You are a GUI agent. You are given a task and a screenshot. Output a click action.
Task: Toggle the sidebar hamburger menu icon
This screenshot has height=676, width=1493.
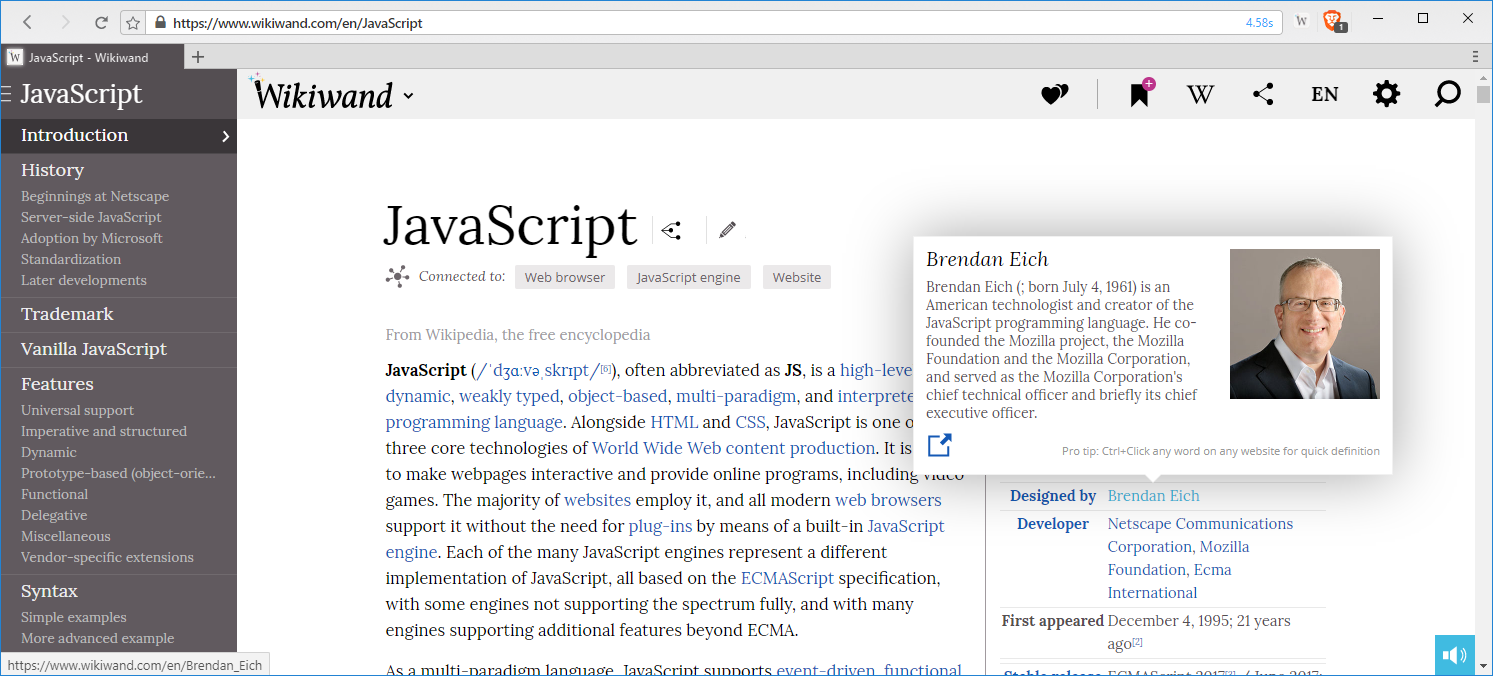coord(7,94)
